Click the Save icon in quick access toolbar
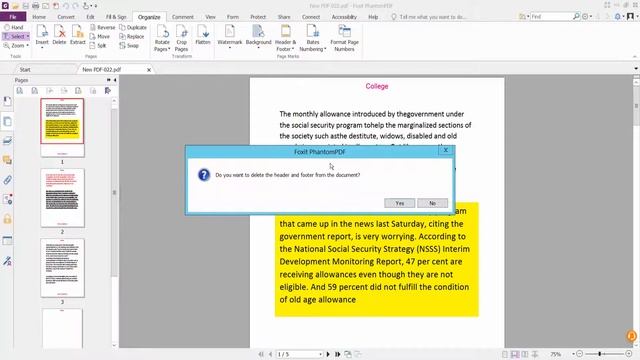640x360 pixels. (25, 6)
